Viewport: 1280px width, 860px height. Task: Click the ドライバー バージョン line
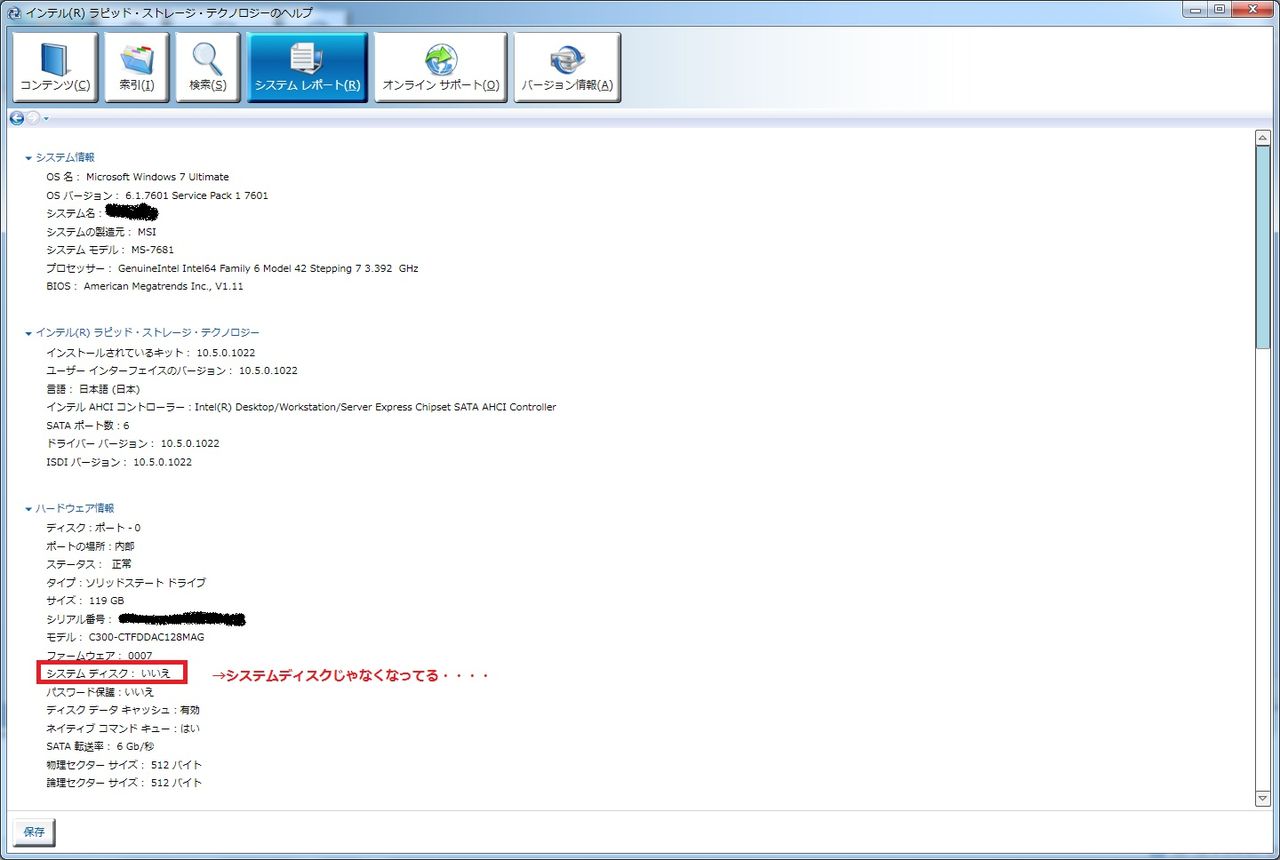click(x=133, y=444)
